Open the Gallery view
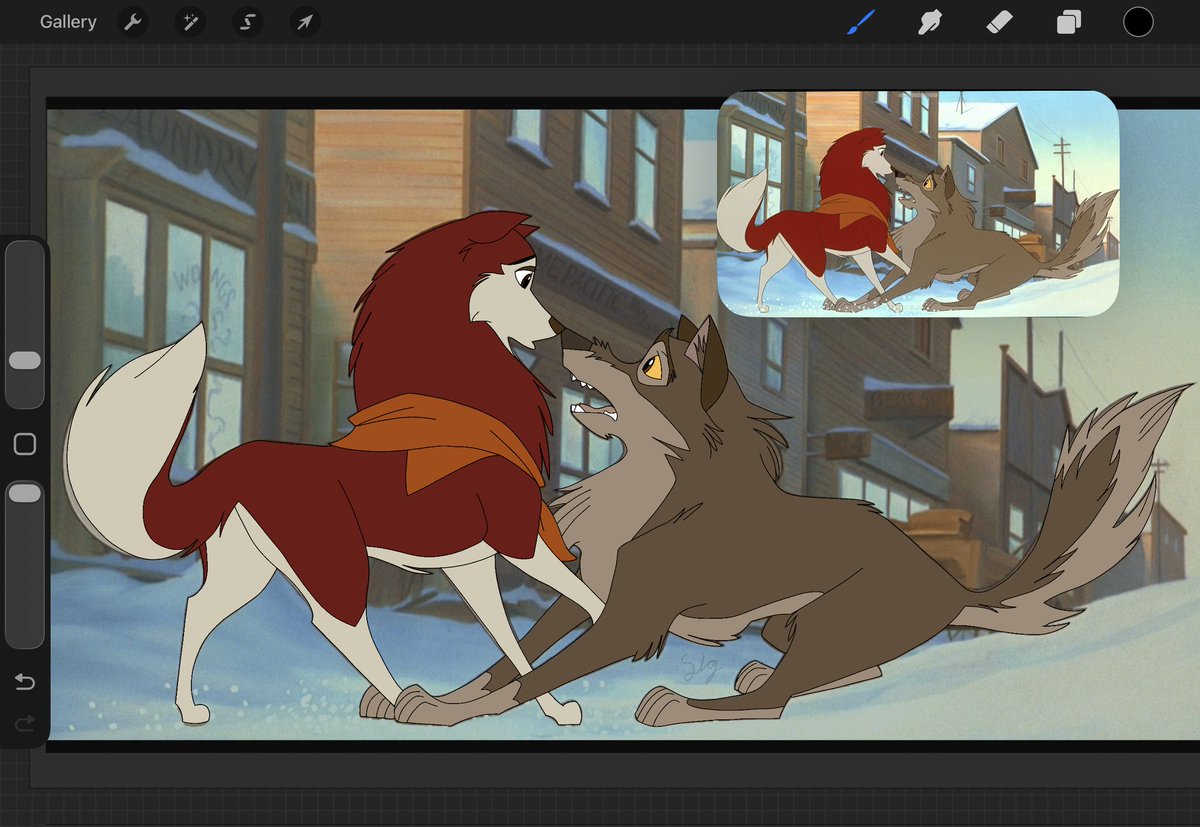This screenshot has height=827, width=1200. 68,22
